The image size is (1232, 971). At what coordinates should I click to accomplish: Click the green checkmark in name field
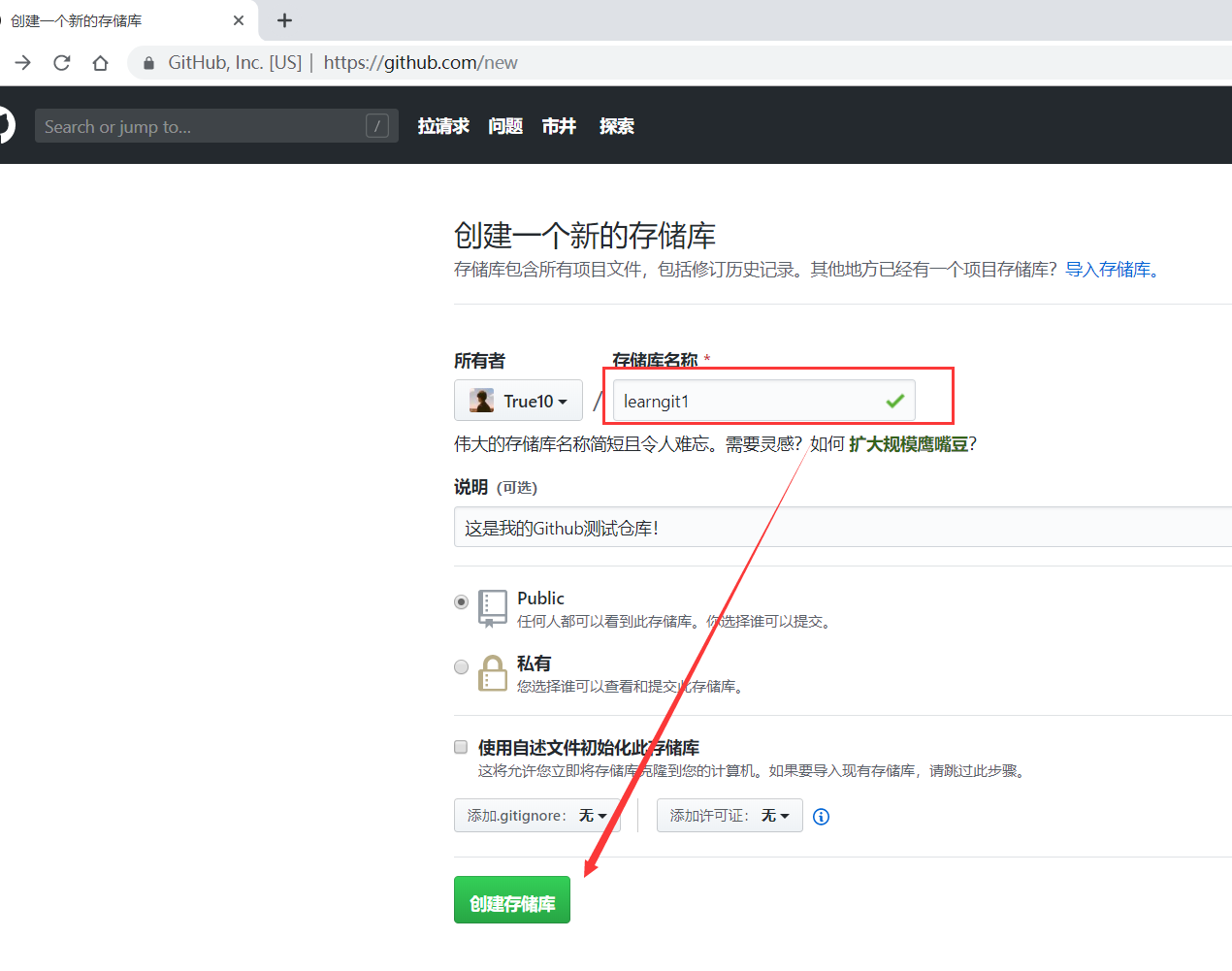pyautogui.click(x=894, y=401)
